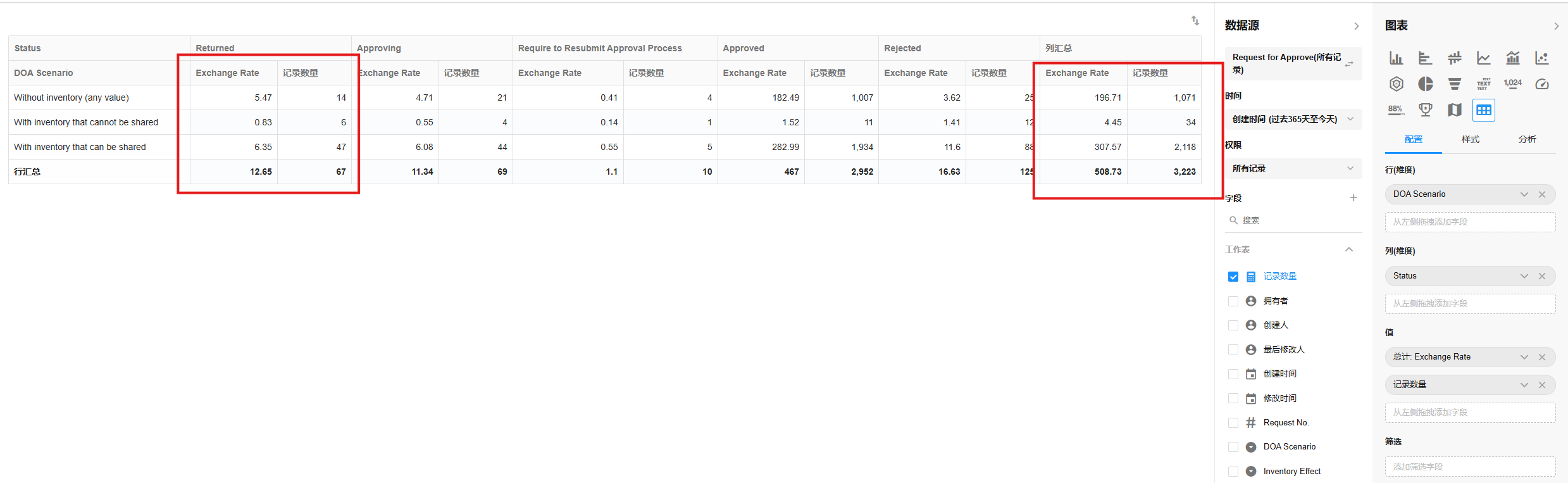Select the 88% progress chart icon
This screenshot has width=1568, height=483.
1396,110
